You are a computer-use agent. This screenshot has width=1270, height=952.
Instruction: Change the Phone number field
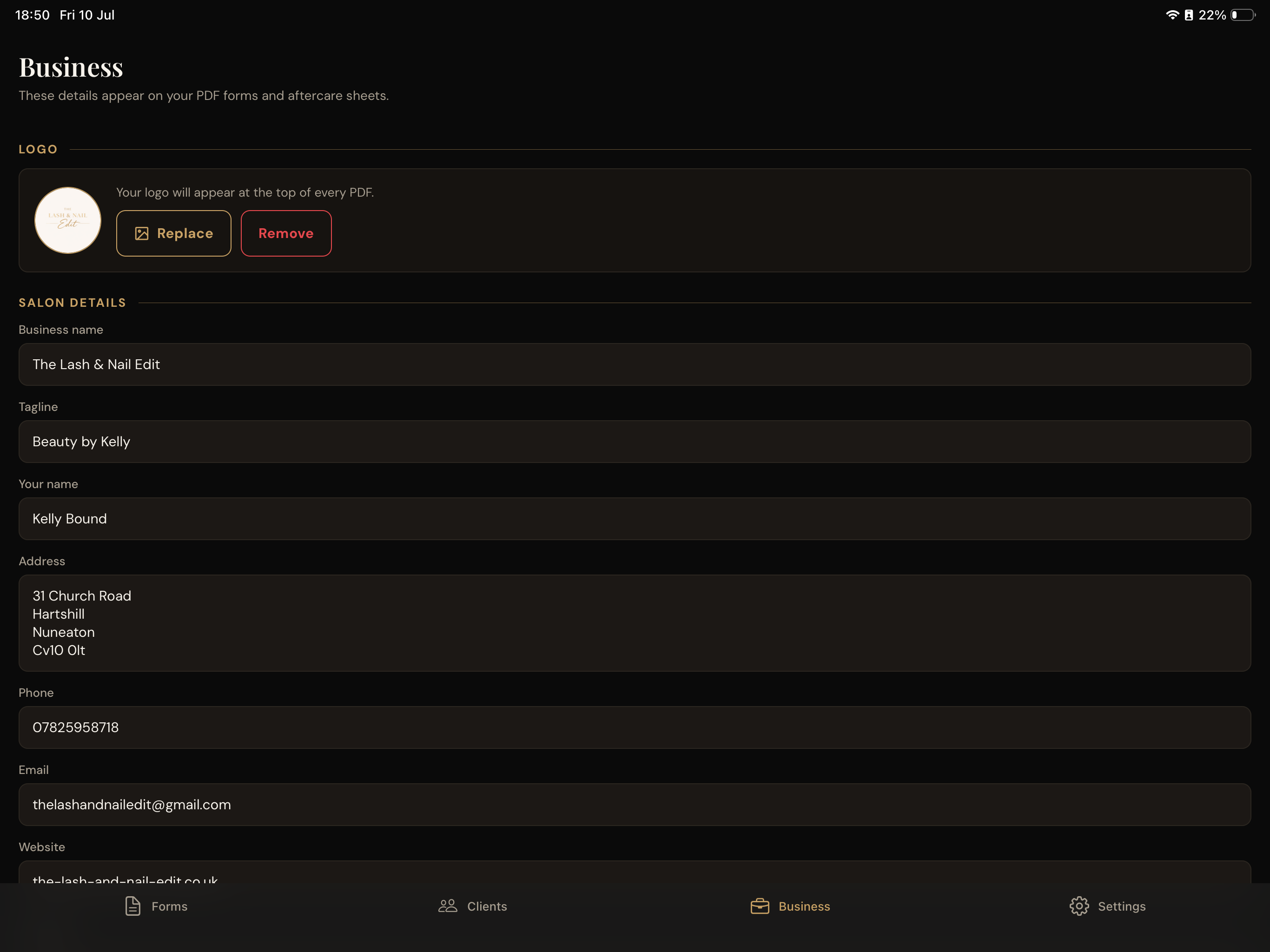point(635,727)
